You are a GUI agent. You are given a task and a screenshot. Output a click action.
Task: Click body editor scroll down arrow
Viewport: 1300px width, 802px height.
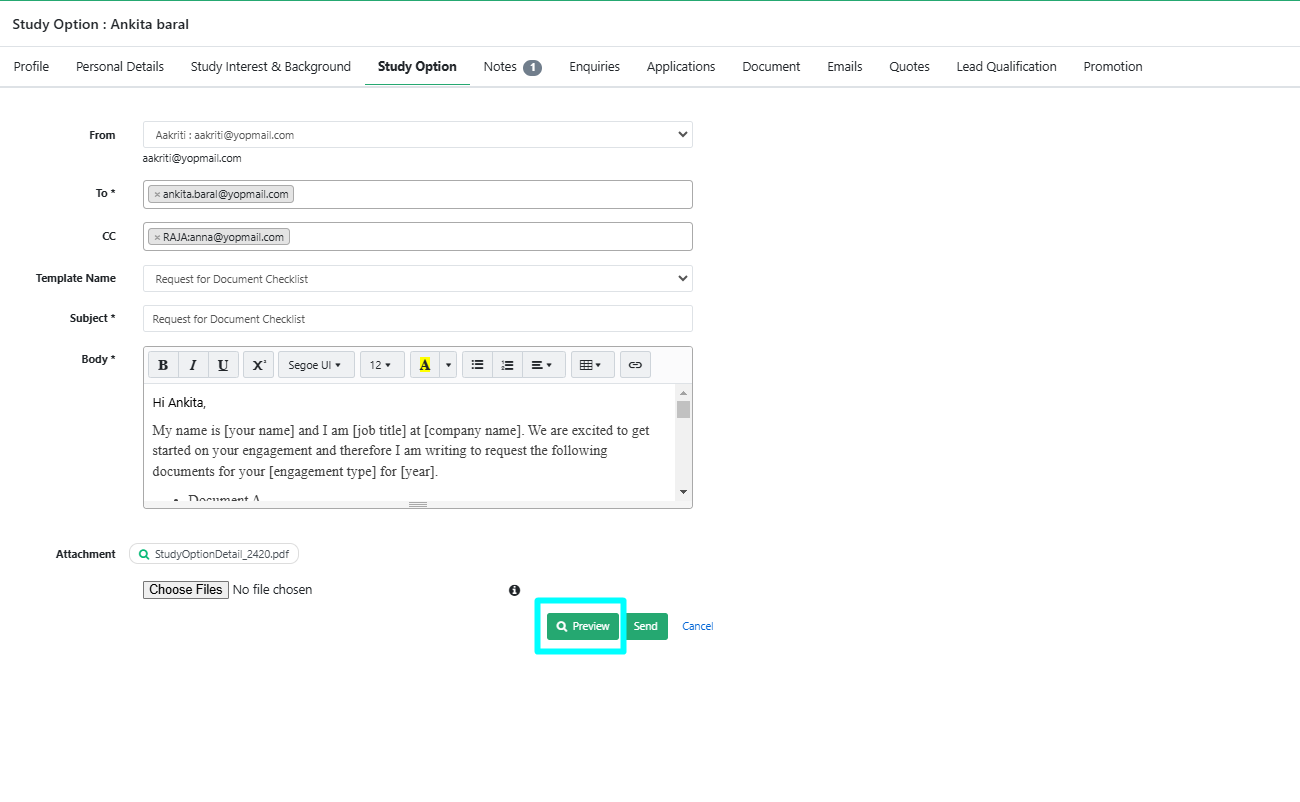683,492
